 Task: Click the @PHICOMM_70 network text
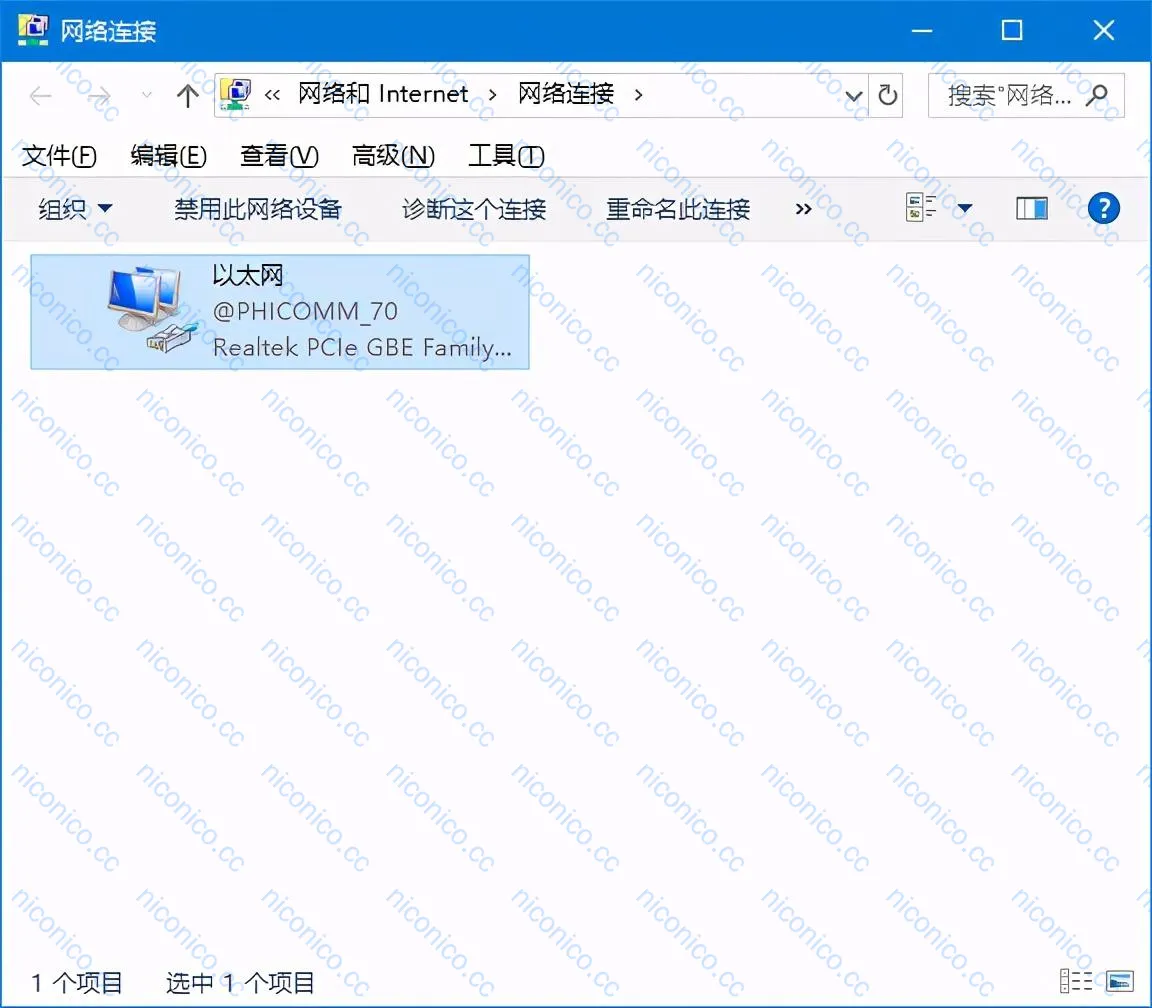pos(305,312)
